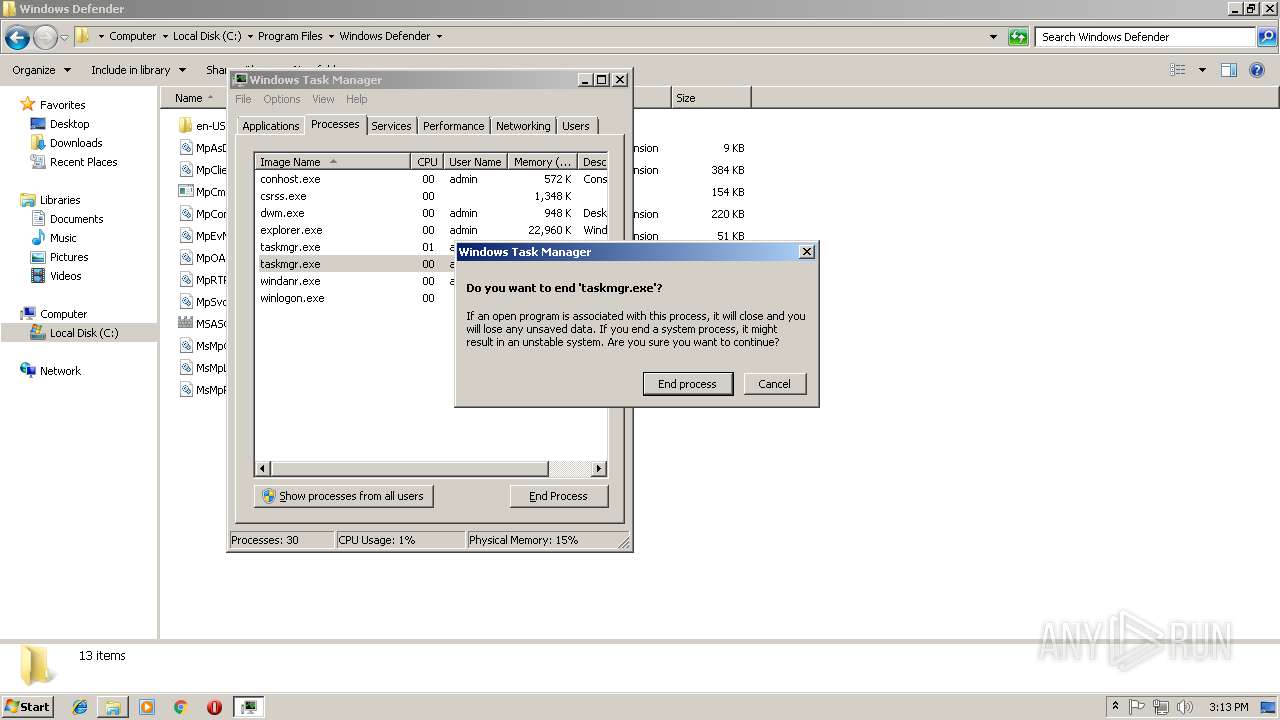Switch to Performance tab
Viewport: 1280px width, 720px height.
[x=453, y=126]
